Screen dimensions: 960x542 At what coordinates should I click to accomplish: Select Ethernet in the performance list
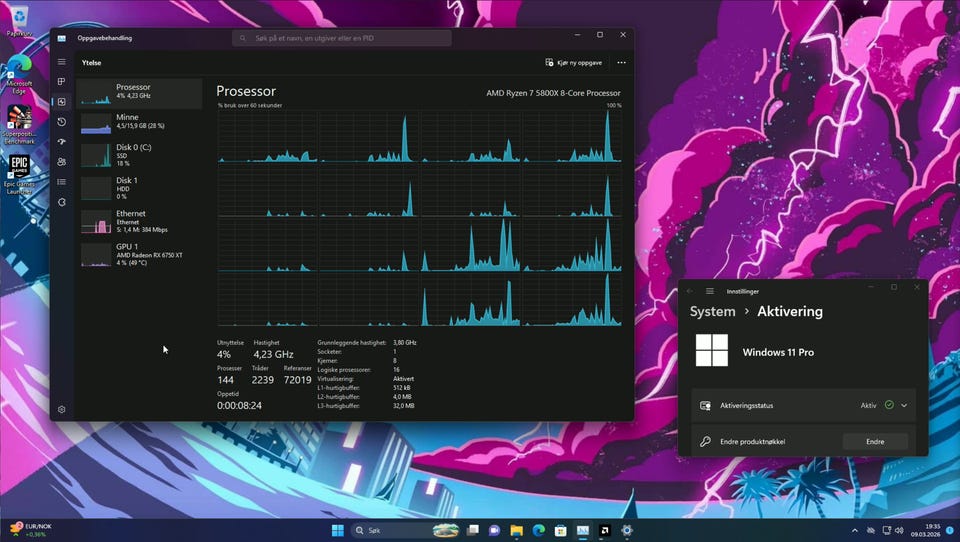click(x=140, y=221)
